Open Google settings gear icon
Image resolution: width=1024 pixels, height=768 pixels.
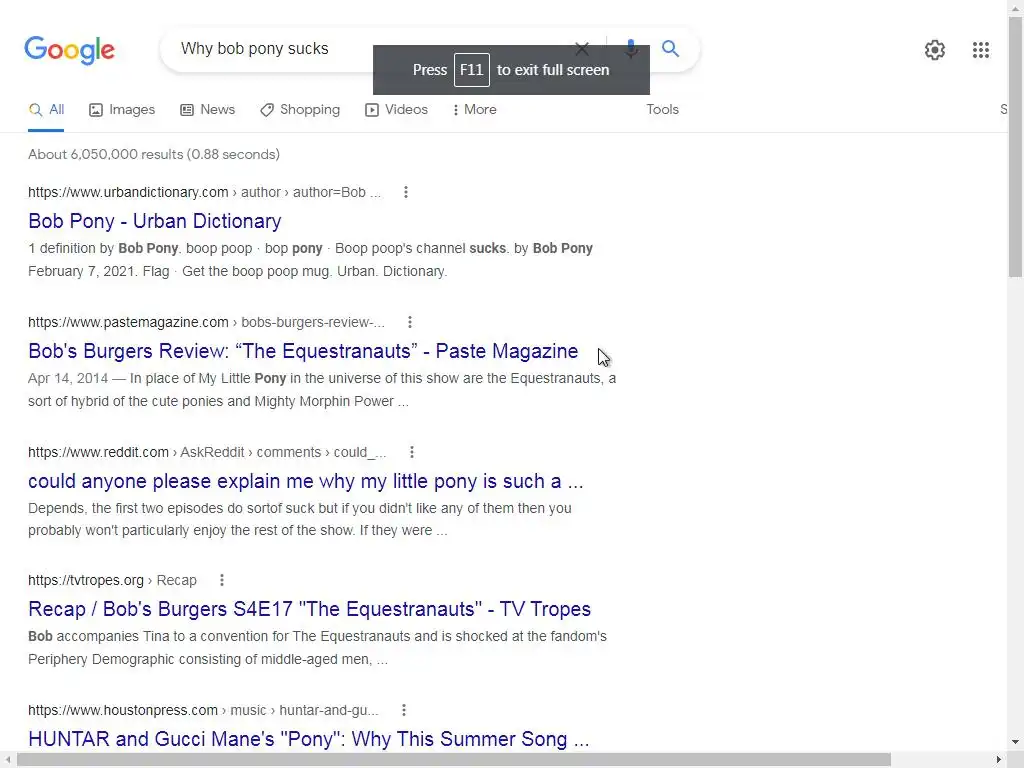tap(935, 50)
